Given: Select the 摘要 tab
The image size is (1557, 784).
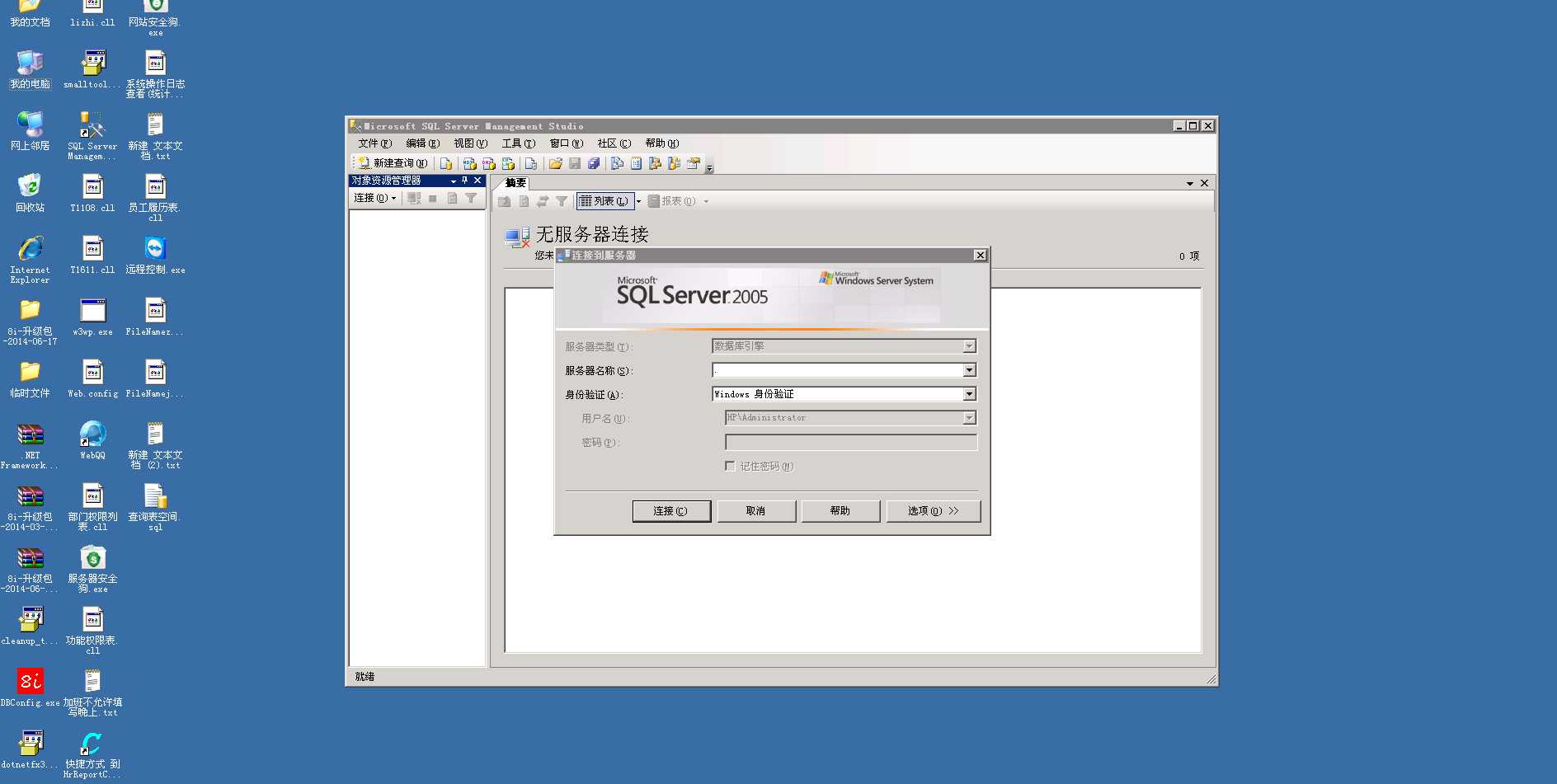Looking at the screenshot, I should 515,183.
